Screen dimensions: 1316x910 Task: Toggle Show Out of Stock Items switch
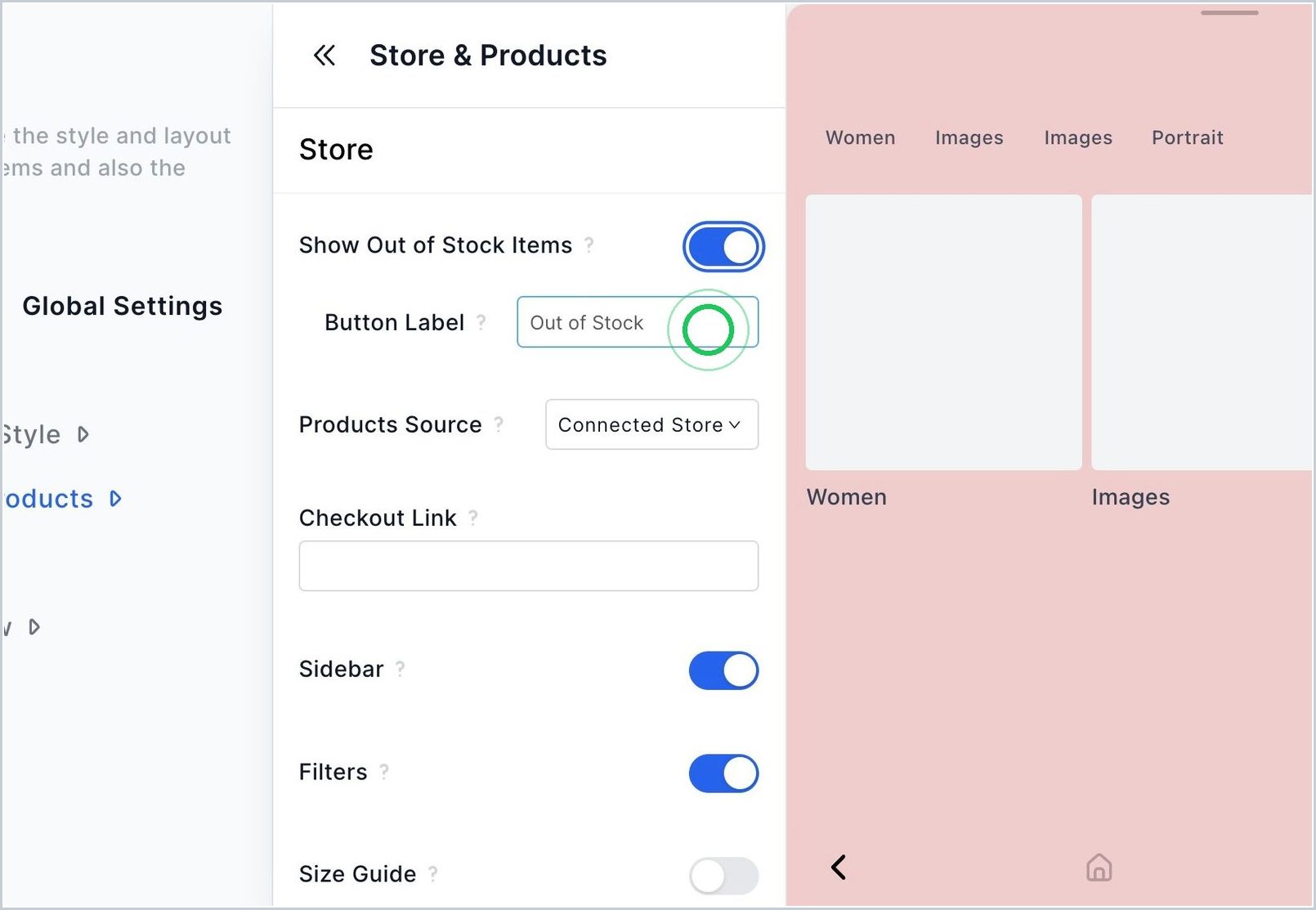click(723, 246)
